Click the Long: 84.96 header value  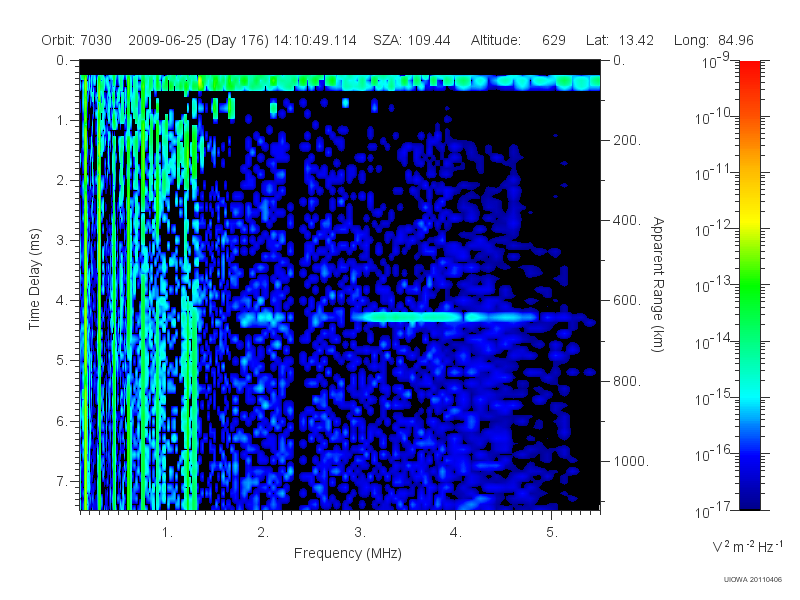click(x=713, y=40)
